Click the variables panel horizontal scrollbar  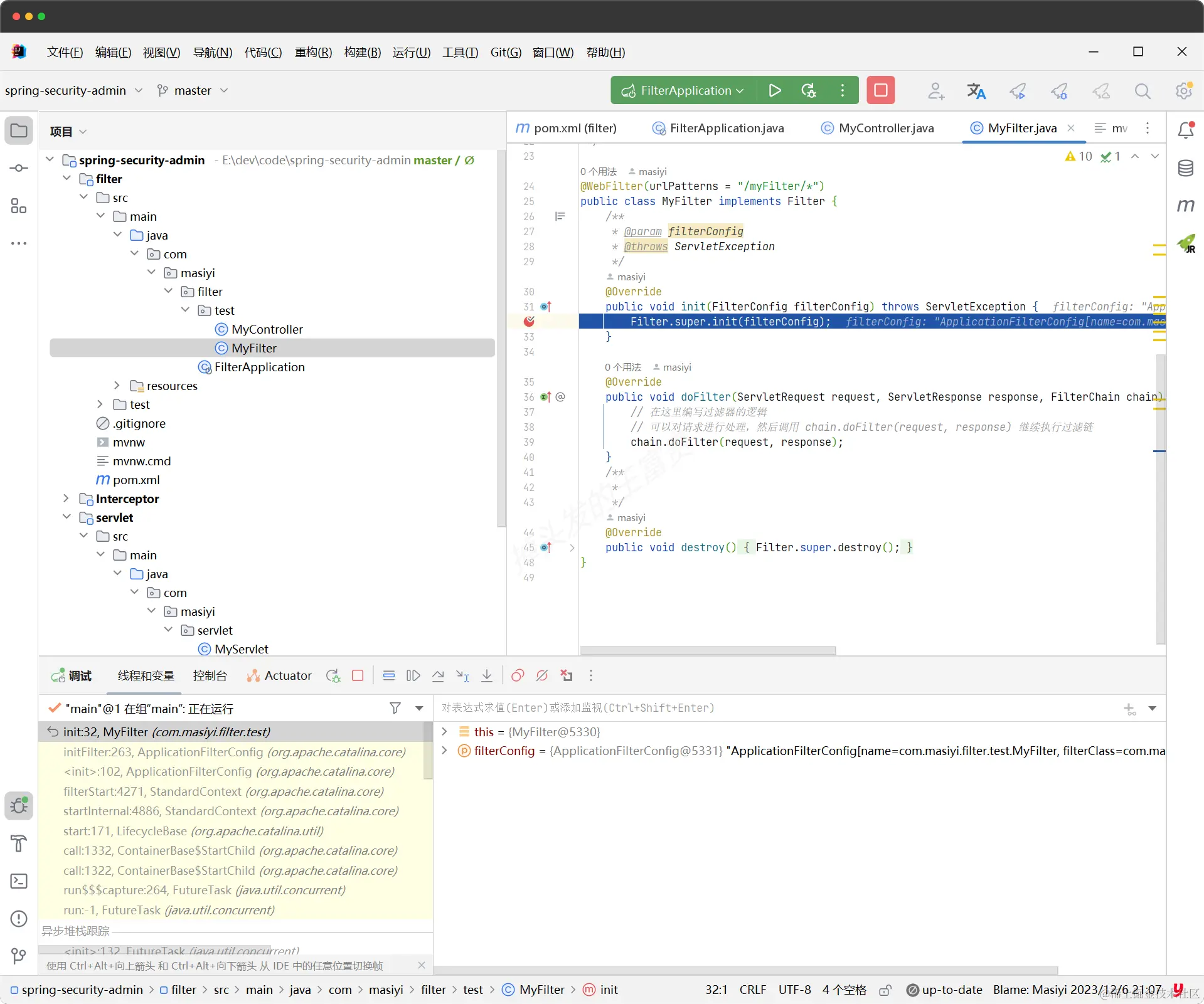pyautogui.click(x=746, y=970)
